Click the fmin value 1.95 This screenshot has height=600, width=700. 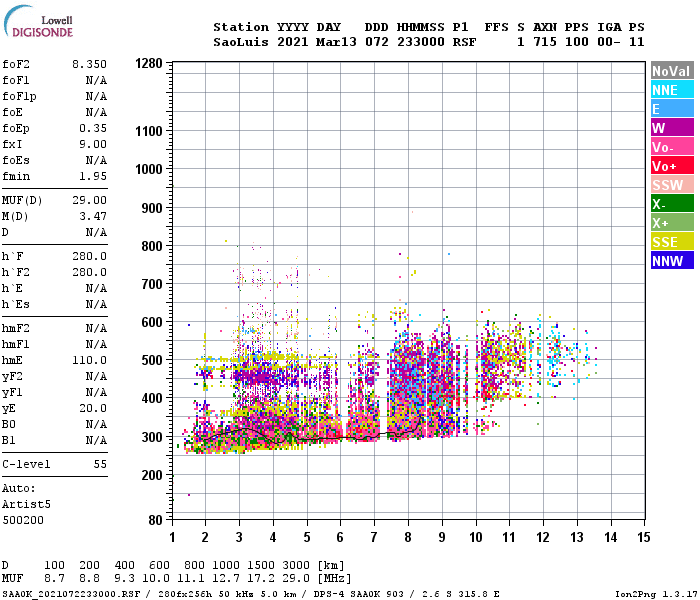(x=93, y=176)
